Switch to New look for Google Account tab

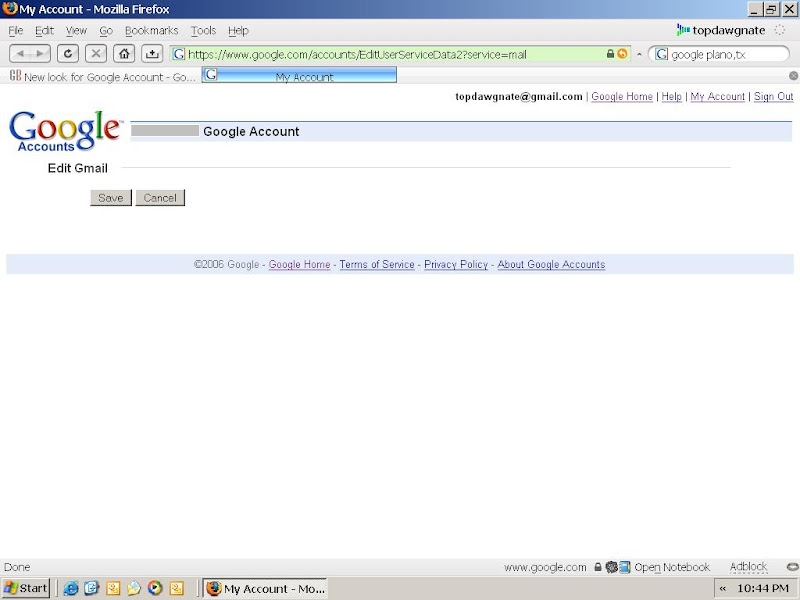click(x=103, y=77)
